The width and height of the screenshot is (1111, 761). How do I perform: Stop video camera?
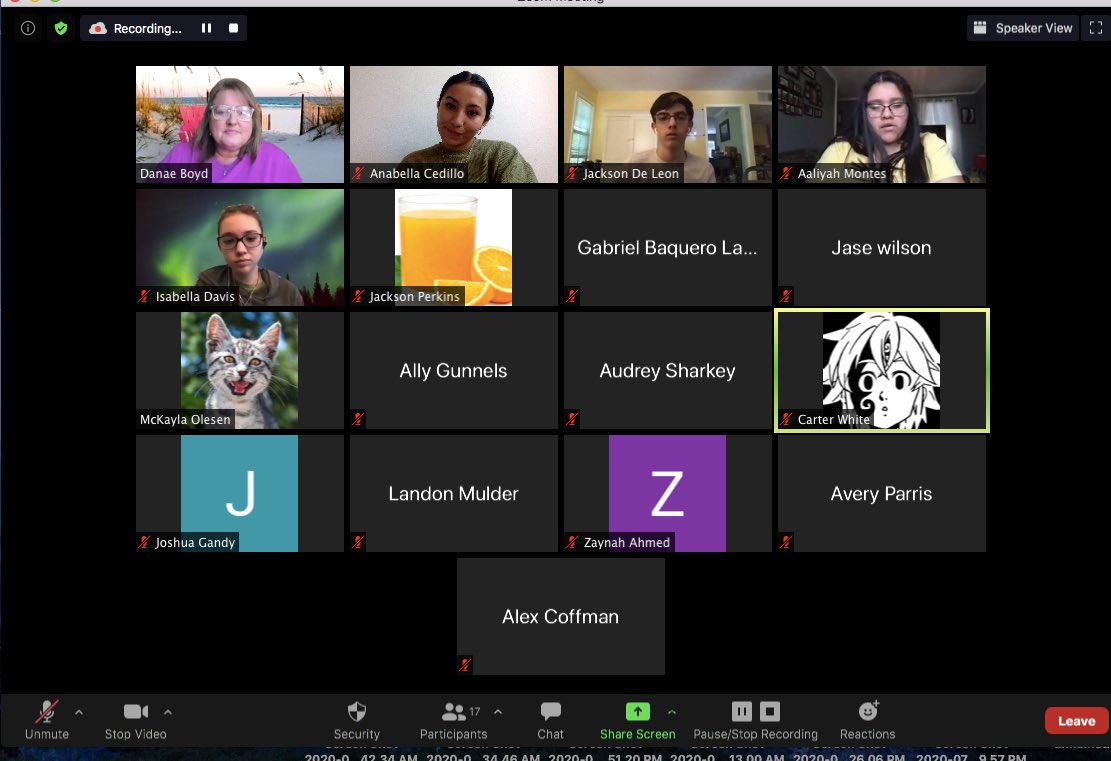pos(135,720)
